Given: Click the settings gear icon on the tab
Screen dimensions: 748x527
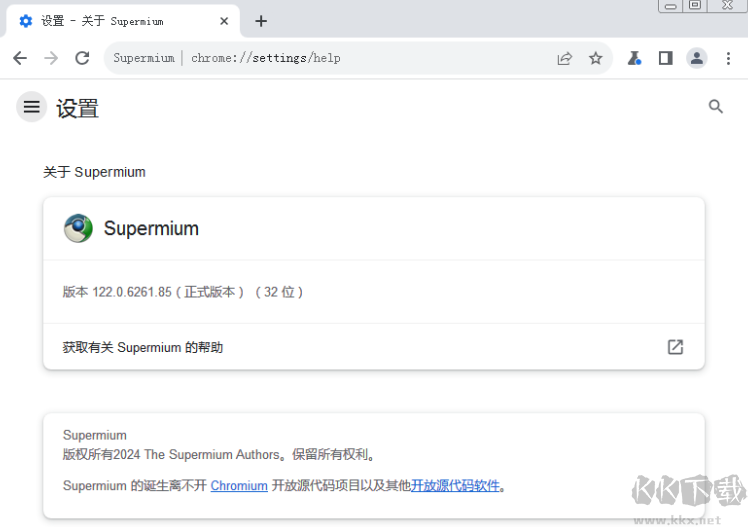Looking at the screenshot, I should [x=26, y=21].
